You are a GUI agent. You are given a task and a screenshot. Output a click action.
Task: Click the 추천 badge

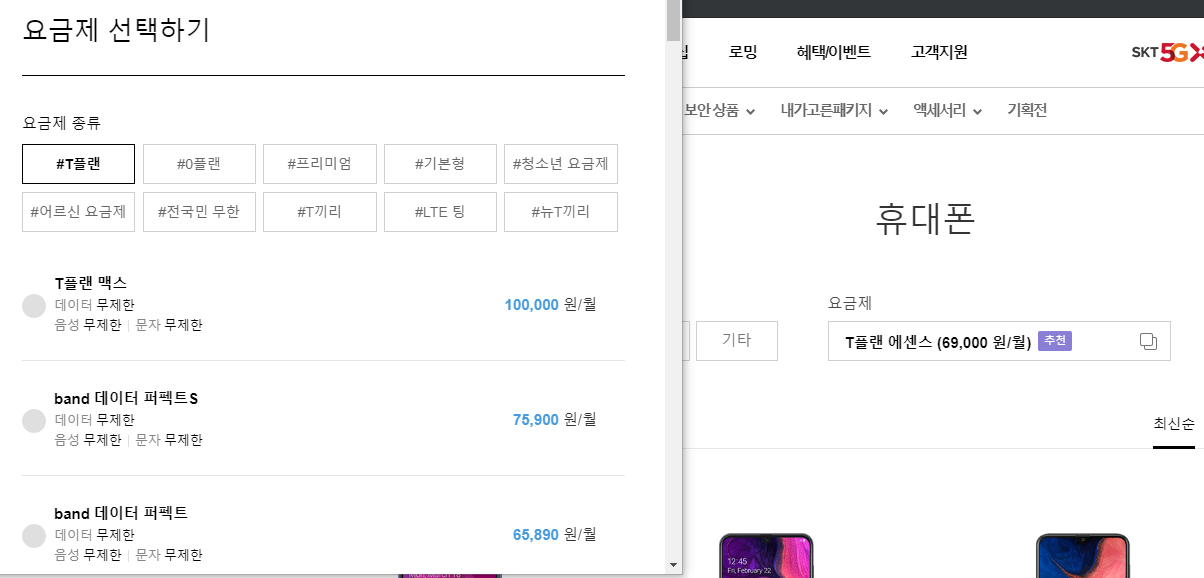1055,341
